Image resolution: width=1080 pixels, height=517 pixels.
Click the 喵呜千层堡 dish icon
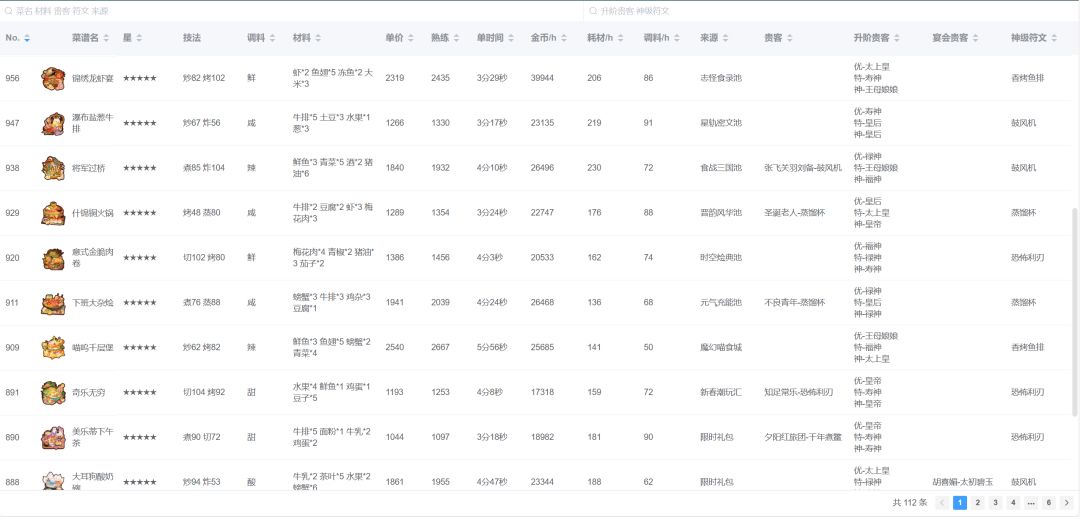pos(53,348)
